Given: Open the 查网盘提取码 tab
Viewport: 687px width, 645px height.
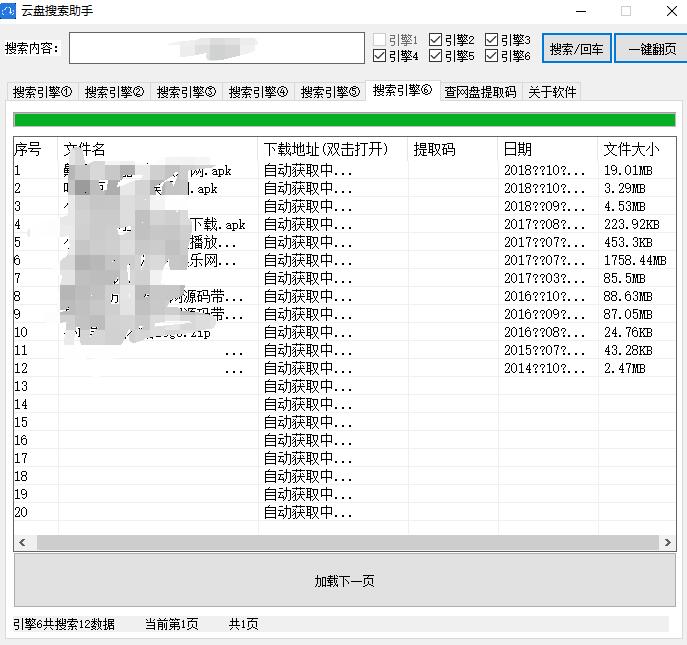Looking at the screenshot, I should [481, 92].
